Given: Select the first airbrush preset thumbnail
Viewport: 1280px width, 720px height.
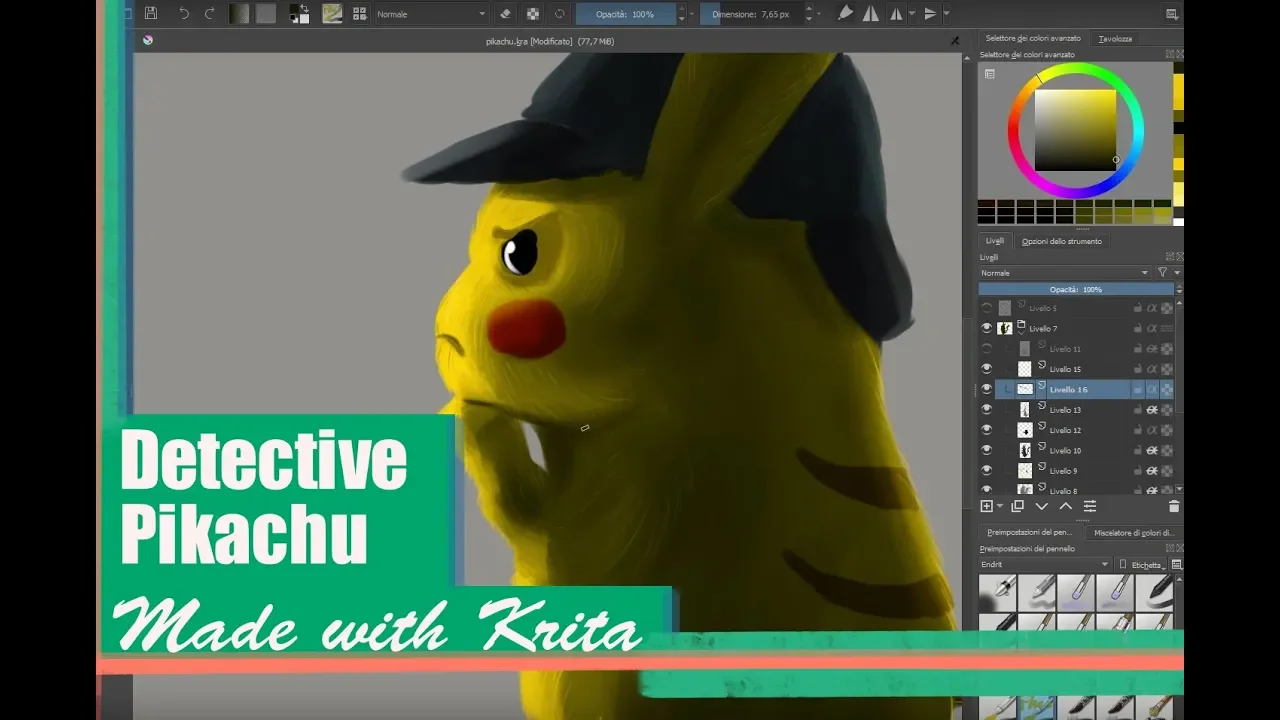Looking at the screenshot, I should tap(997, 592).
